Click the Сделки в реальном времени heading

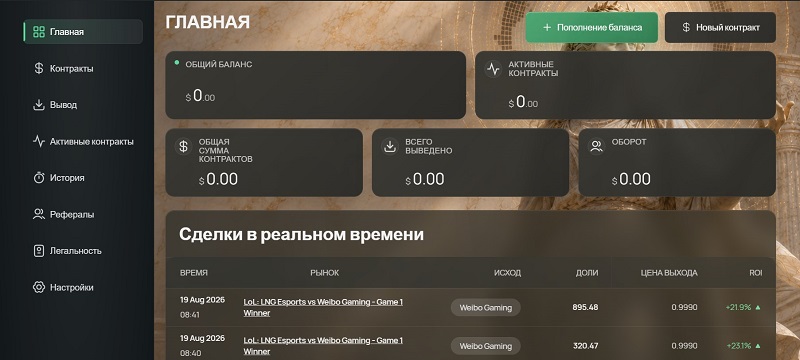click(x=301, y=235)
